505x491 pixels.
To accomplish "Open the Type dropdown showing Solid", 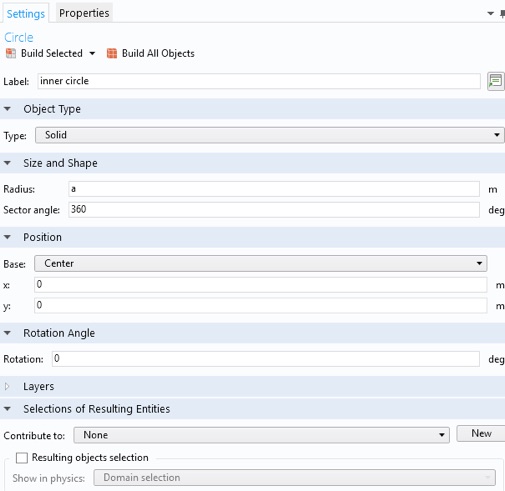I will pyautogui.click(x=269, y=135).
